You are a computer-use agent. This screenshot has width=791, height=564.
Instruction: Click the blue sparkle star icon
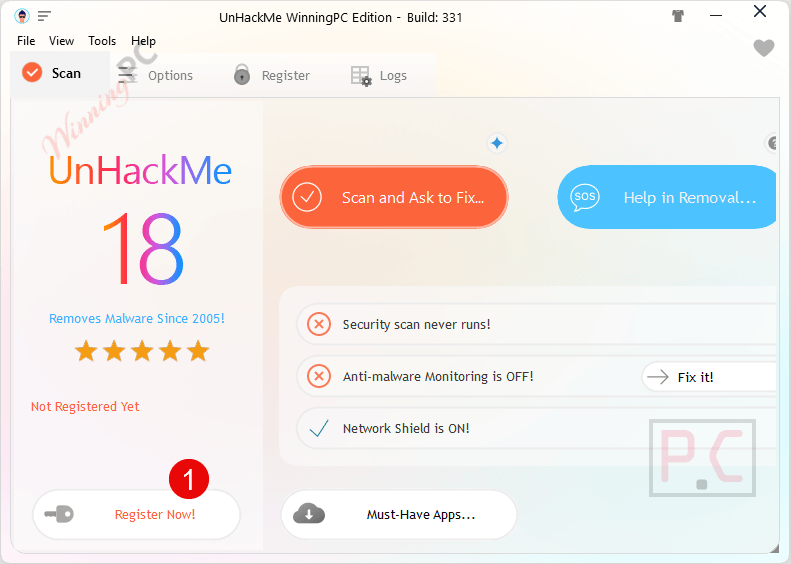click(496, 143)
